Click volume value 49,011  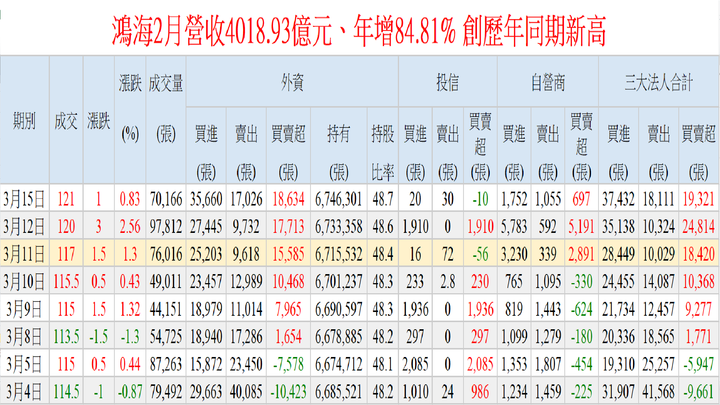click(166, 281)
